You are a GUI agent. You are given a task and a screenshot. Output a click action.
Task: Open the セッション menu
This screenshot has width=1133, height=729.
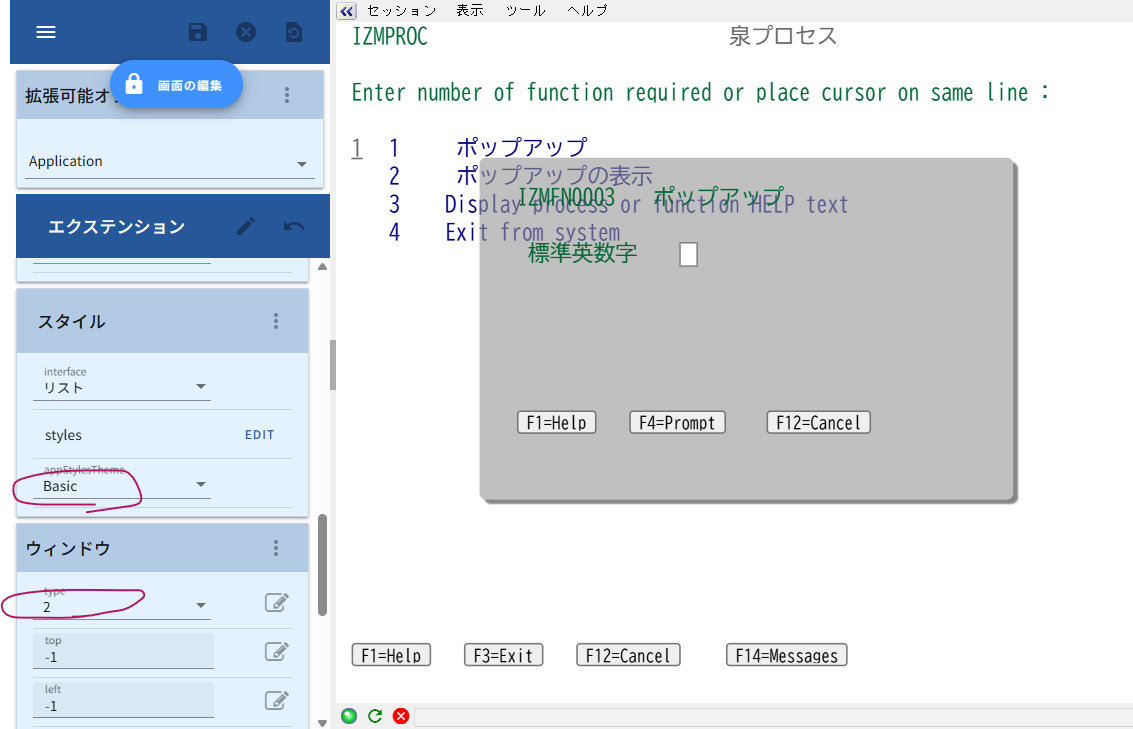403,11
